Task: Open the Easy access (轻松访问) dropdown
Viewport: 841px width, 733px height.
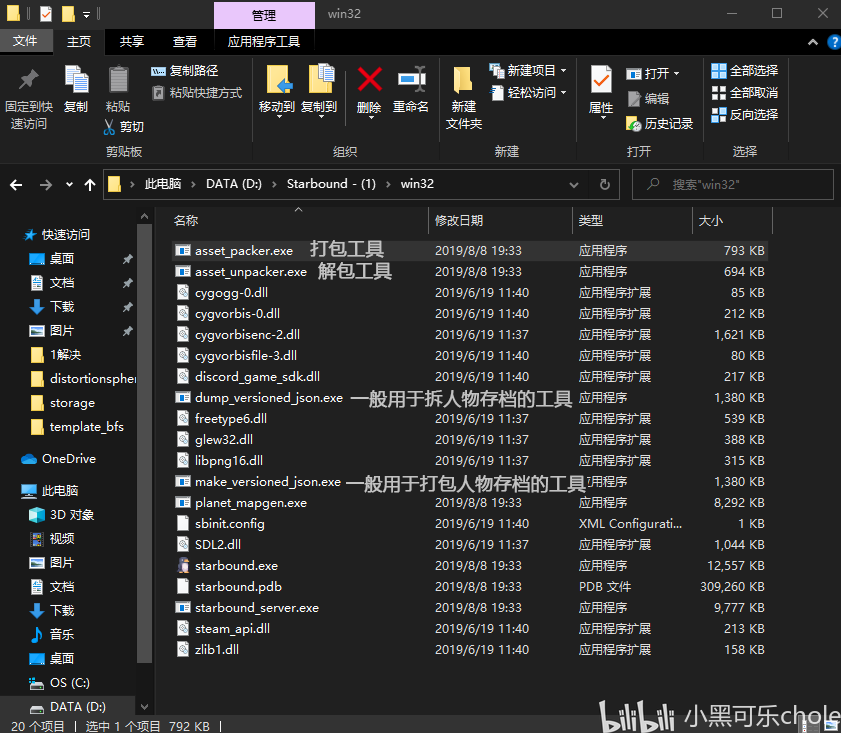Action: coord(528,93)
